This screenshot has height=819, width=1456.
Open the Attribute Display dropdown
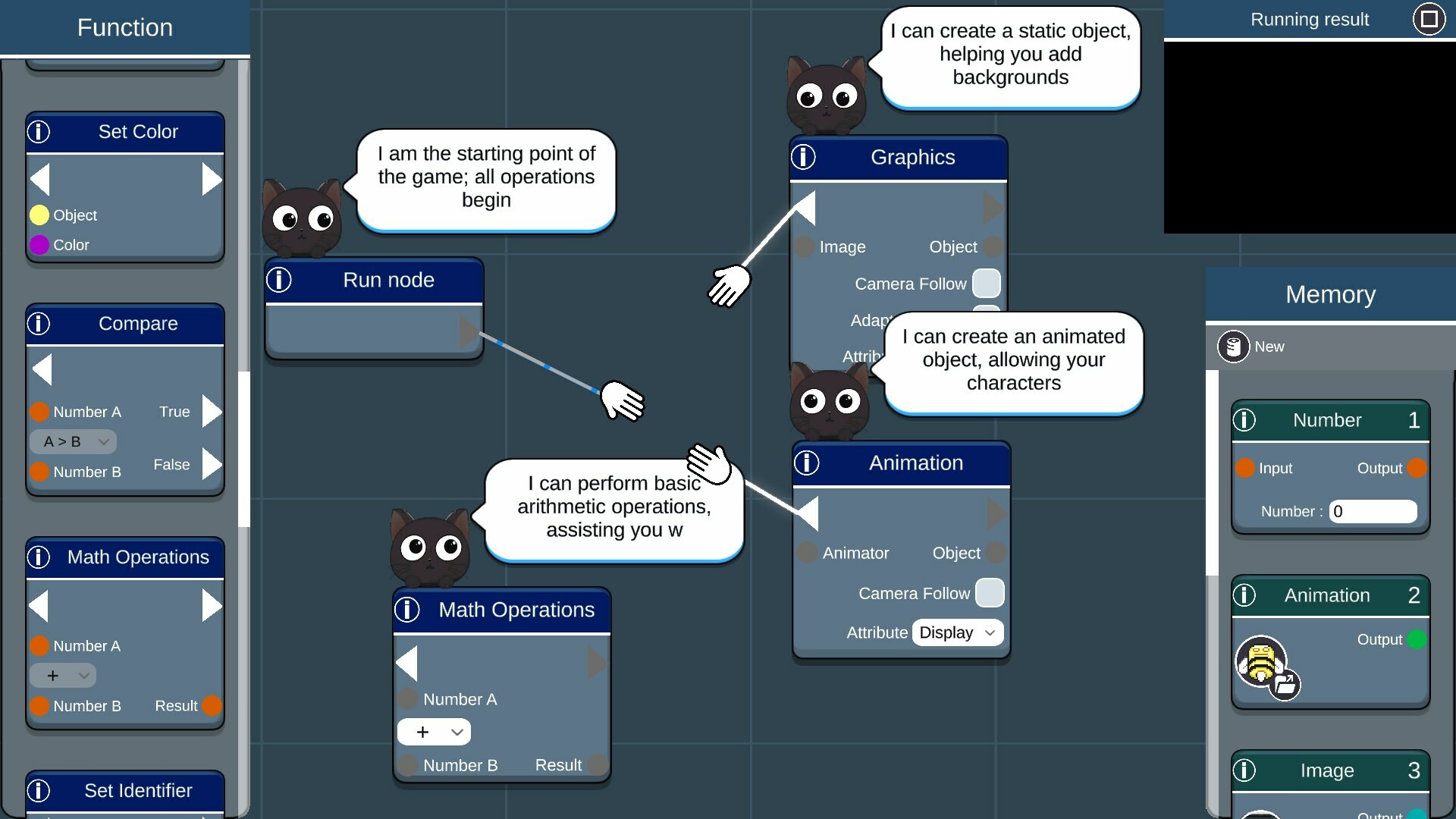coord(957,632)
